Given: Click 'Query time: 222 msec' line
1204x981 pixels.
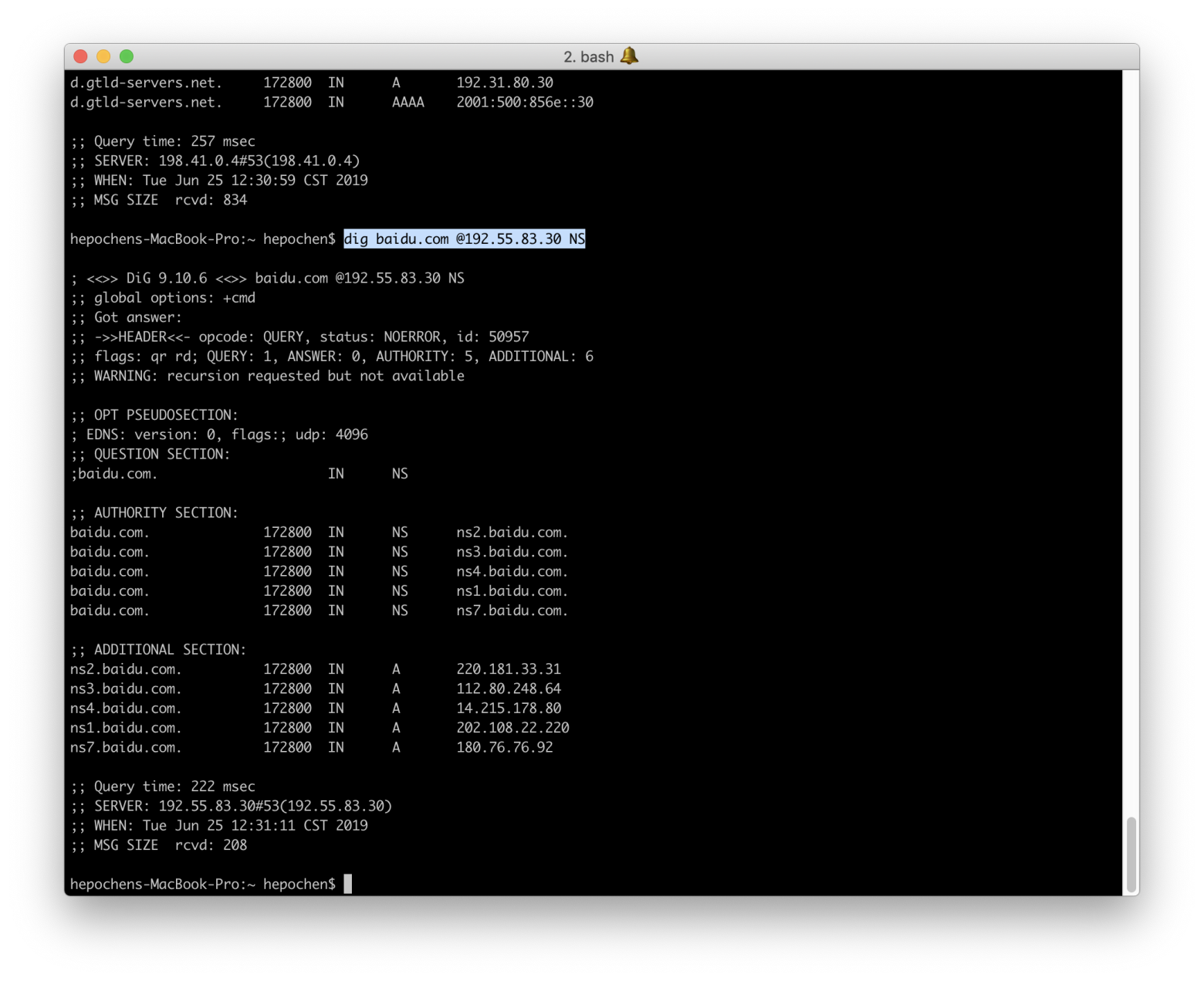Looking at the screenshot, I should (163, 786).
